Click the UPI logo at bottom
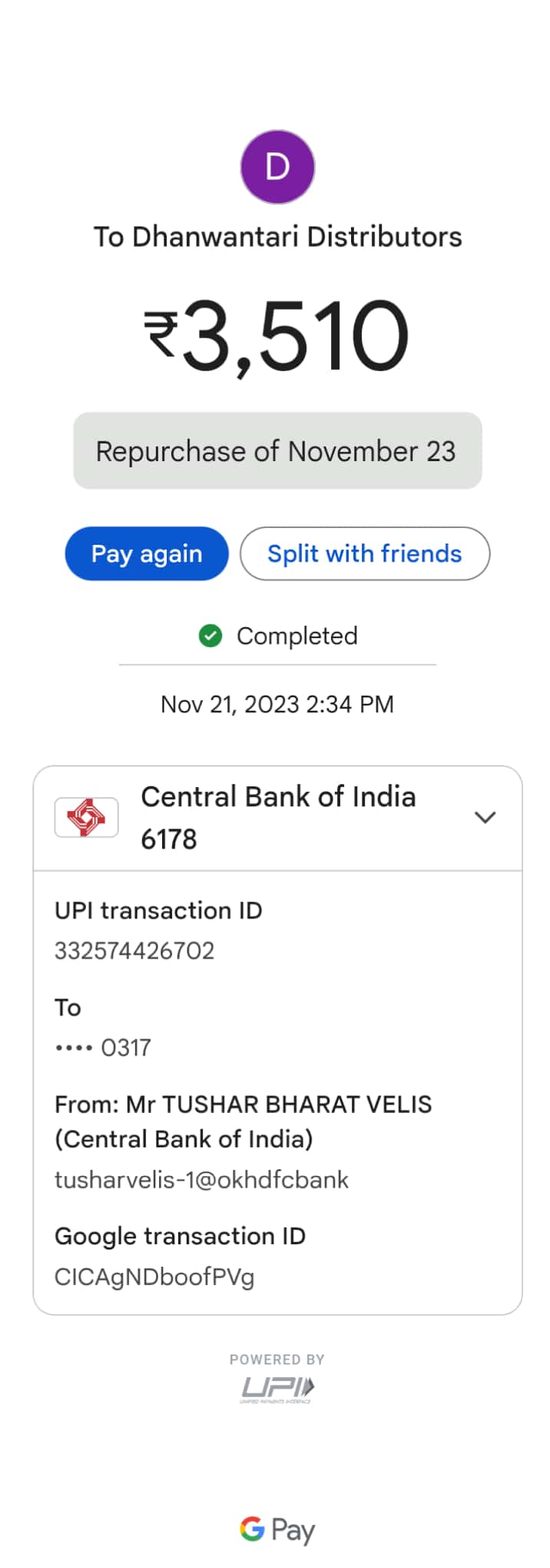Image resolution: width=550 pixels, height=1568 pixels. click(x=277, y=1390)
